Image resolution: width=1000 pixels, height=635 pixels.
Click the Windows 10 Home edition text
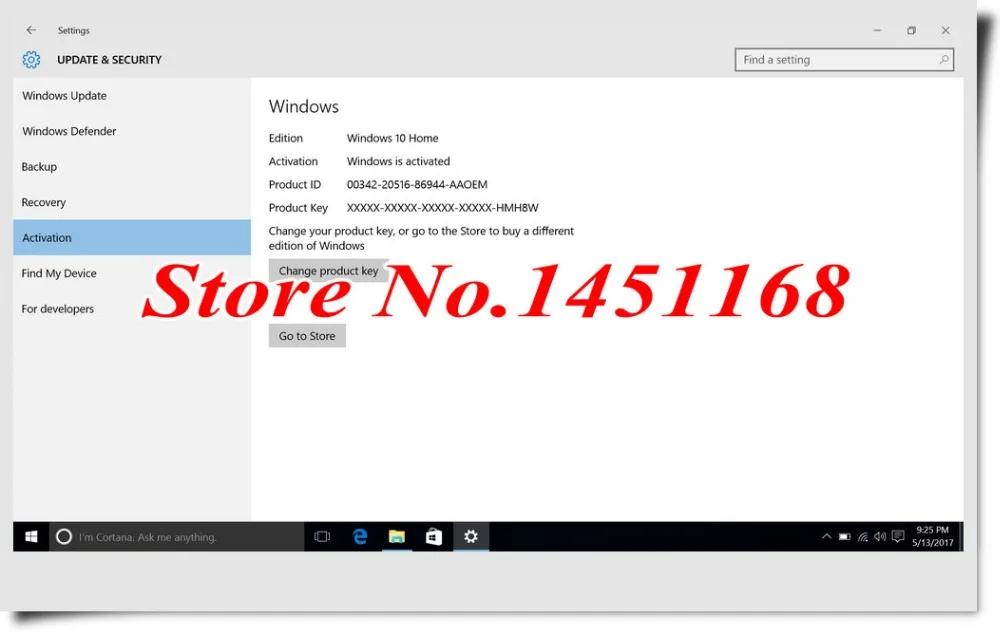392,138
